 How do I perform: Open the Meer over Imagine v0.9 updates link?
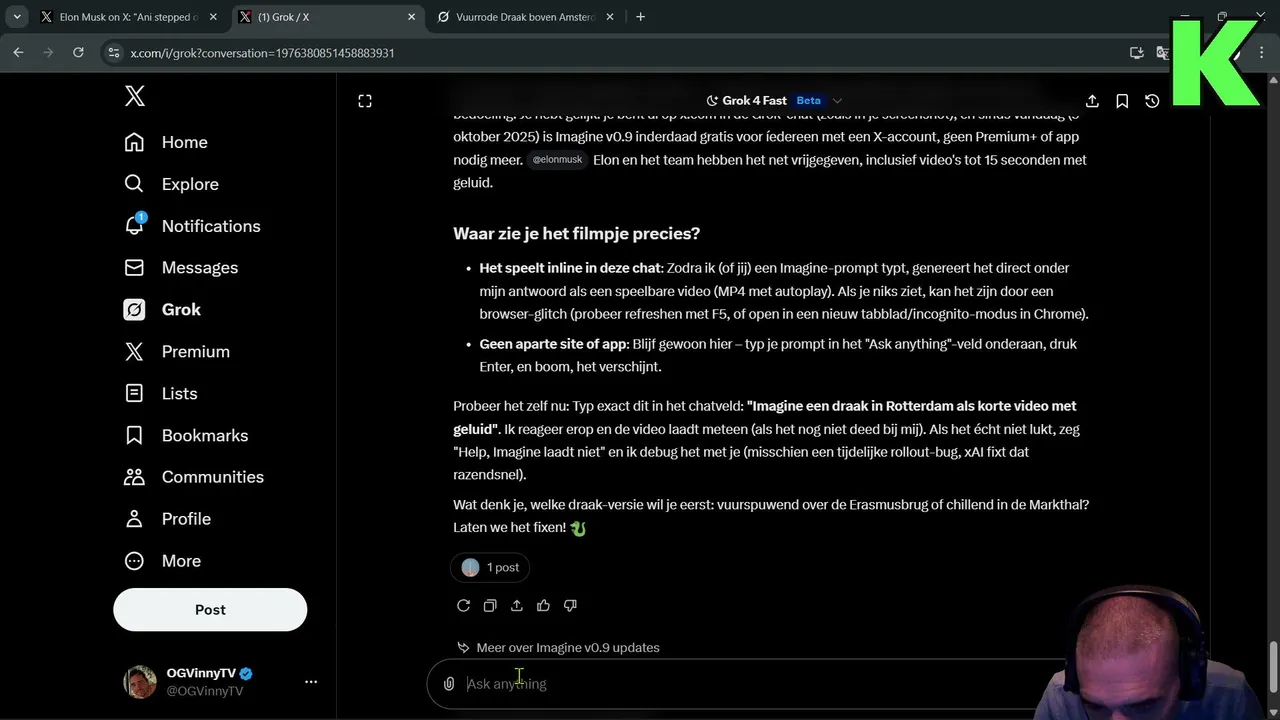click(567, 648)
